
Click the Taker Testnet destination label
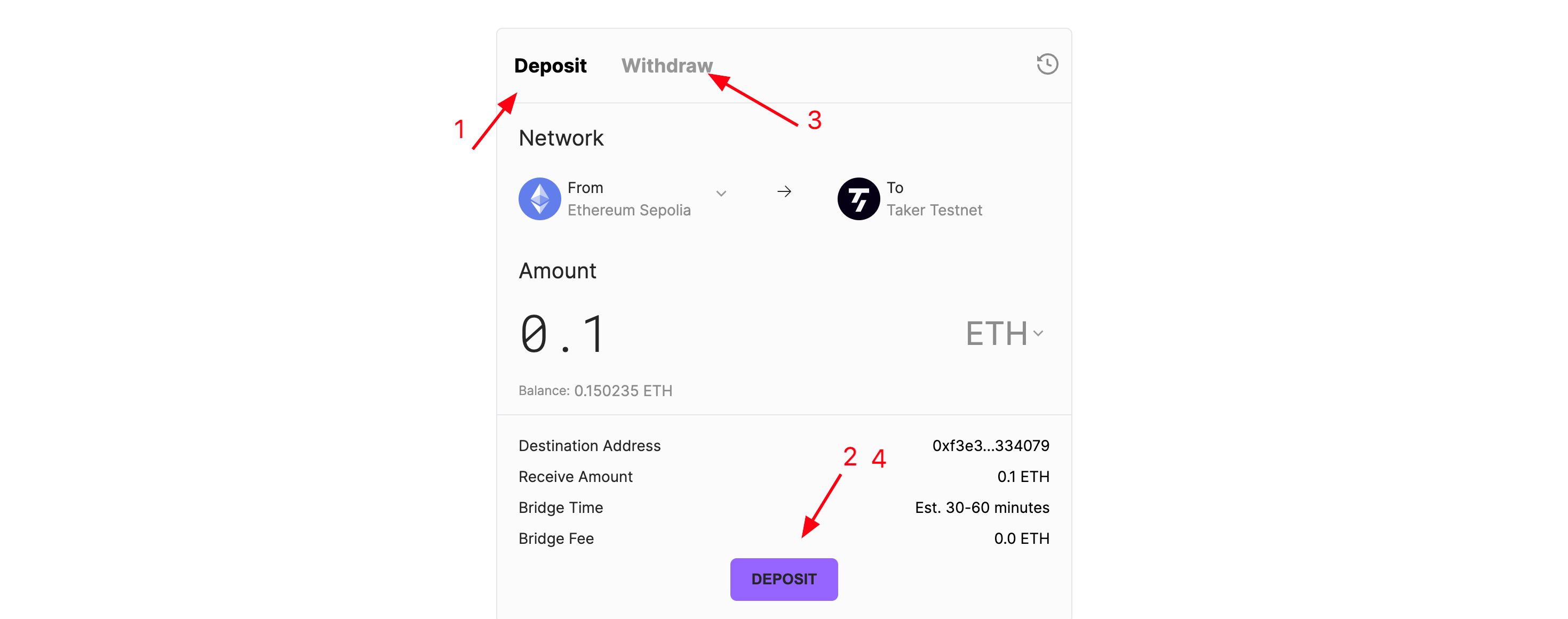[934, 210]
